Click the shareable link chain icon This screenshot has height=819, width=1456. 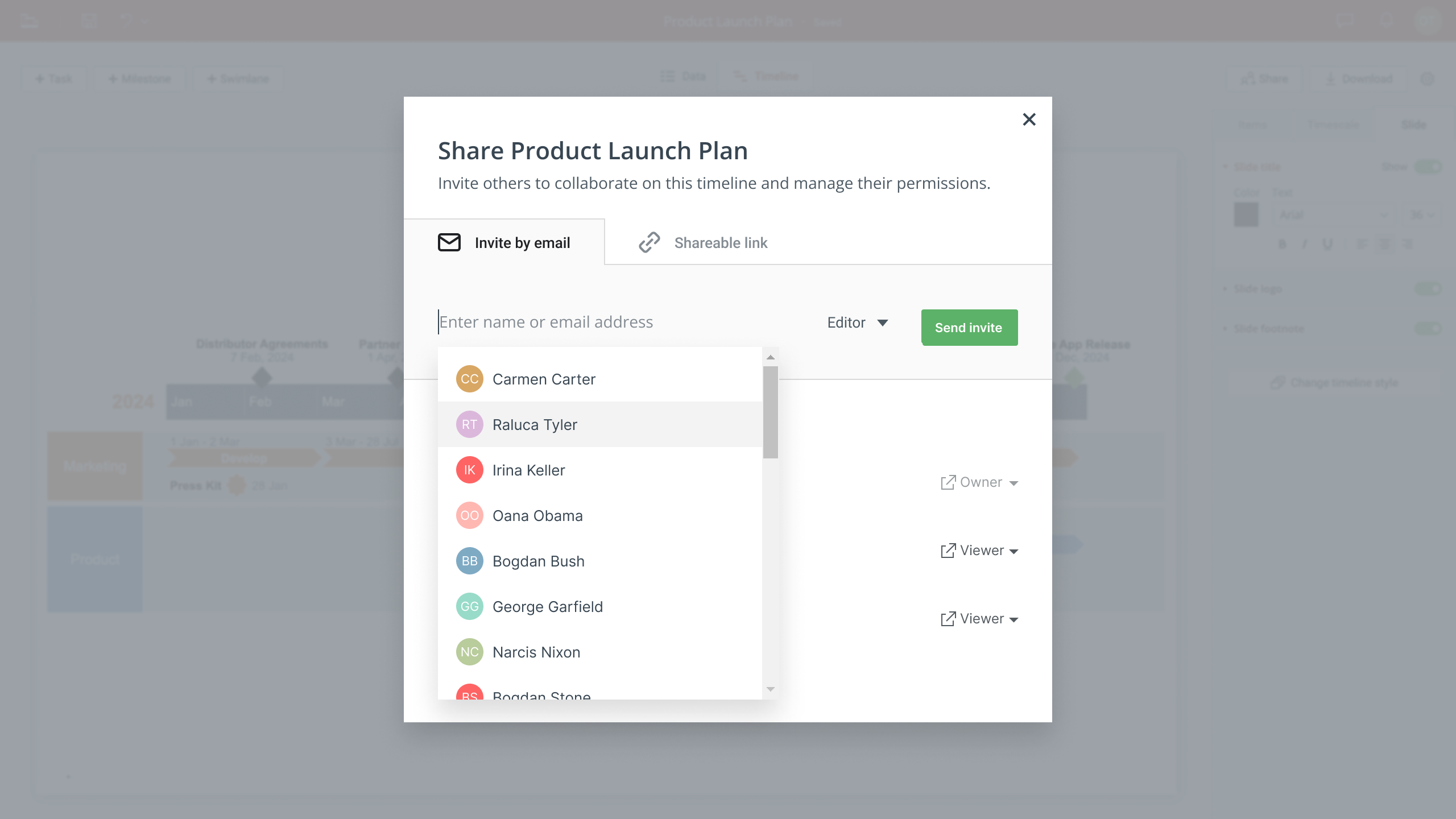pos(648,242)
